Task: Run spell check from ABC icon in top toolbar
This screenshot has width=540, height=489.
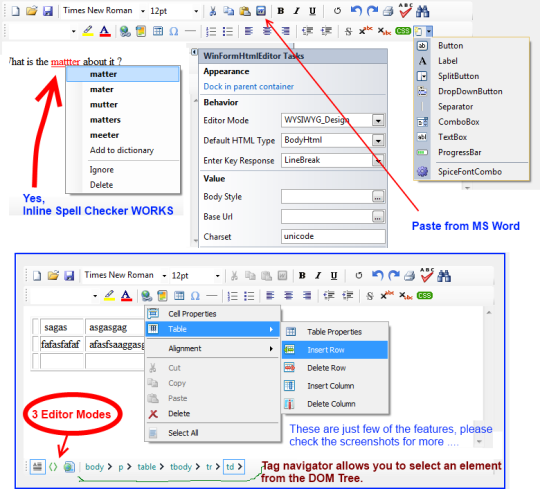Action: click(405, 10)
